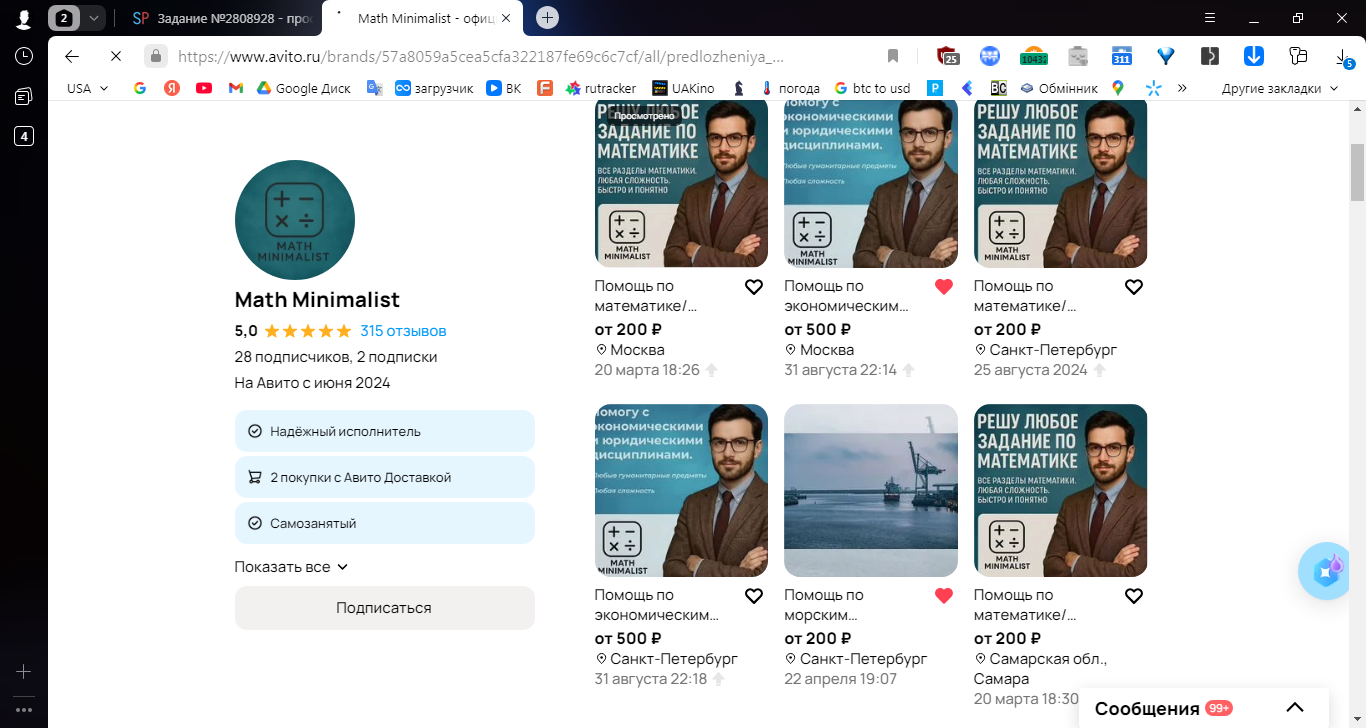Unlike the Moscow economics help listing

[944, 287]
